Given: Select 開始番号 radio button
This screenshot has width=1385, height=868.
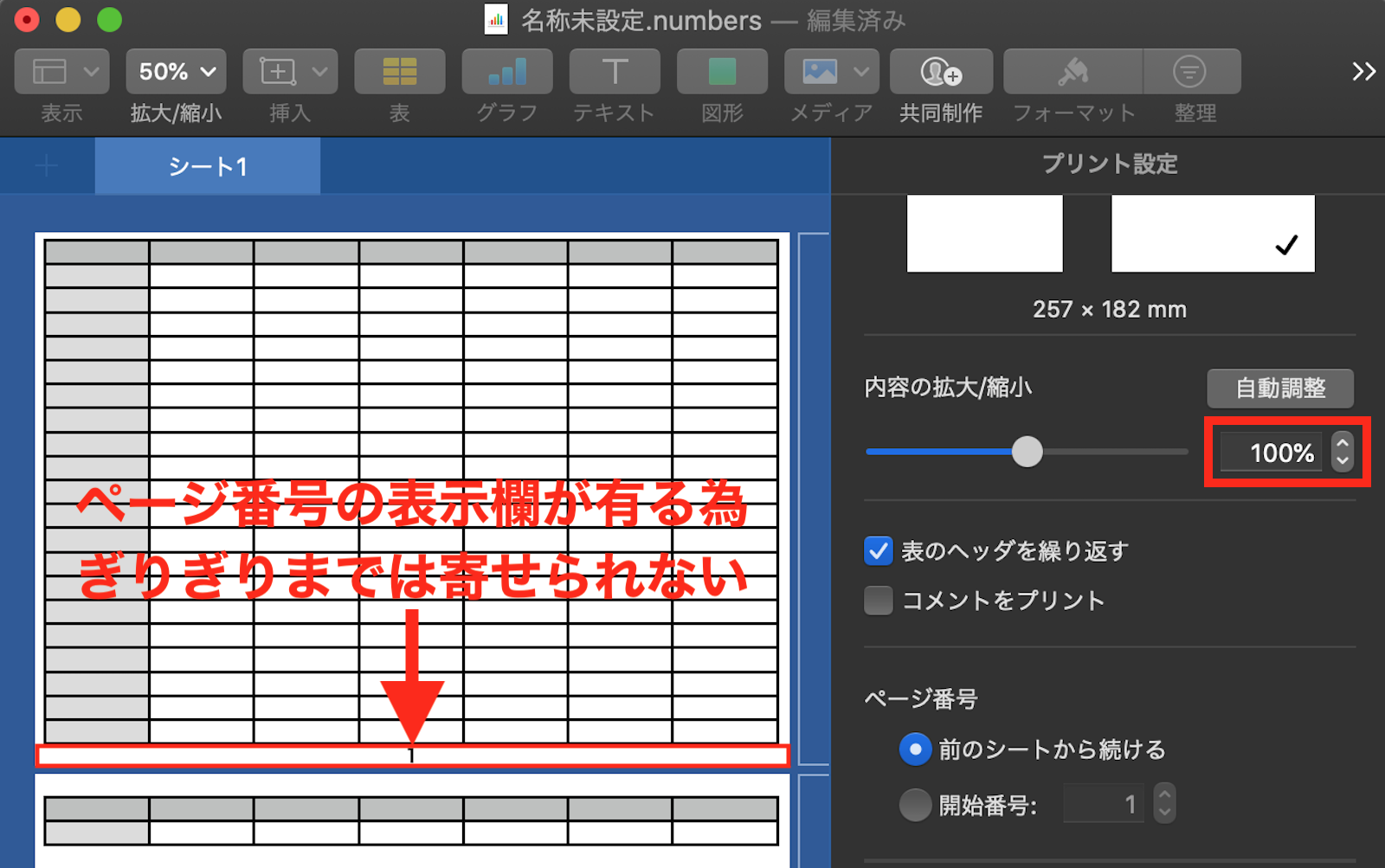Looking at the screenshot, I should [x=915, y=805].
